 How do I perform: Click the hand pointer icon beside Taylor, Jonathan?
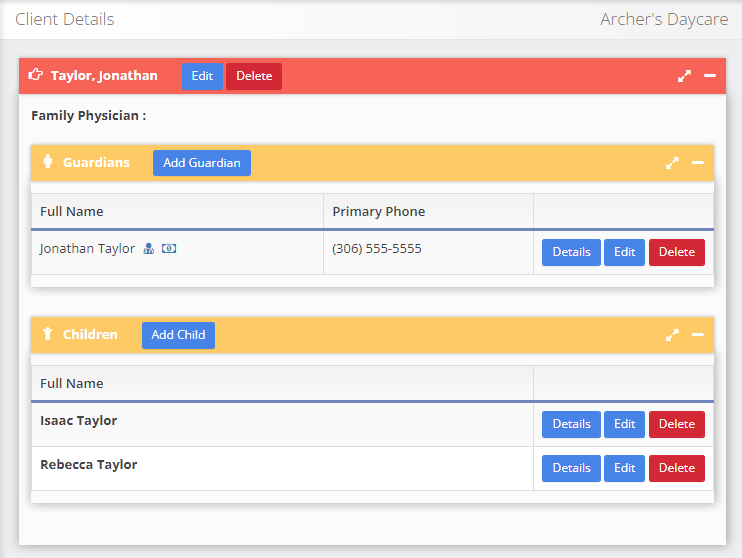pyautogui.click(x=37, y=75)
